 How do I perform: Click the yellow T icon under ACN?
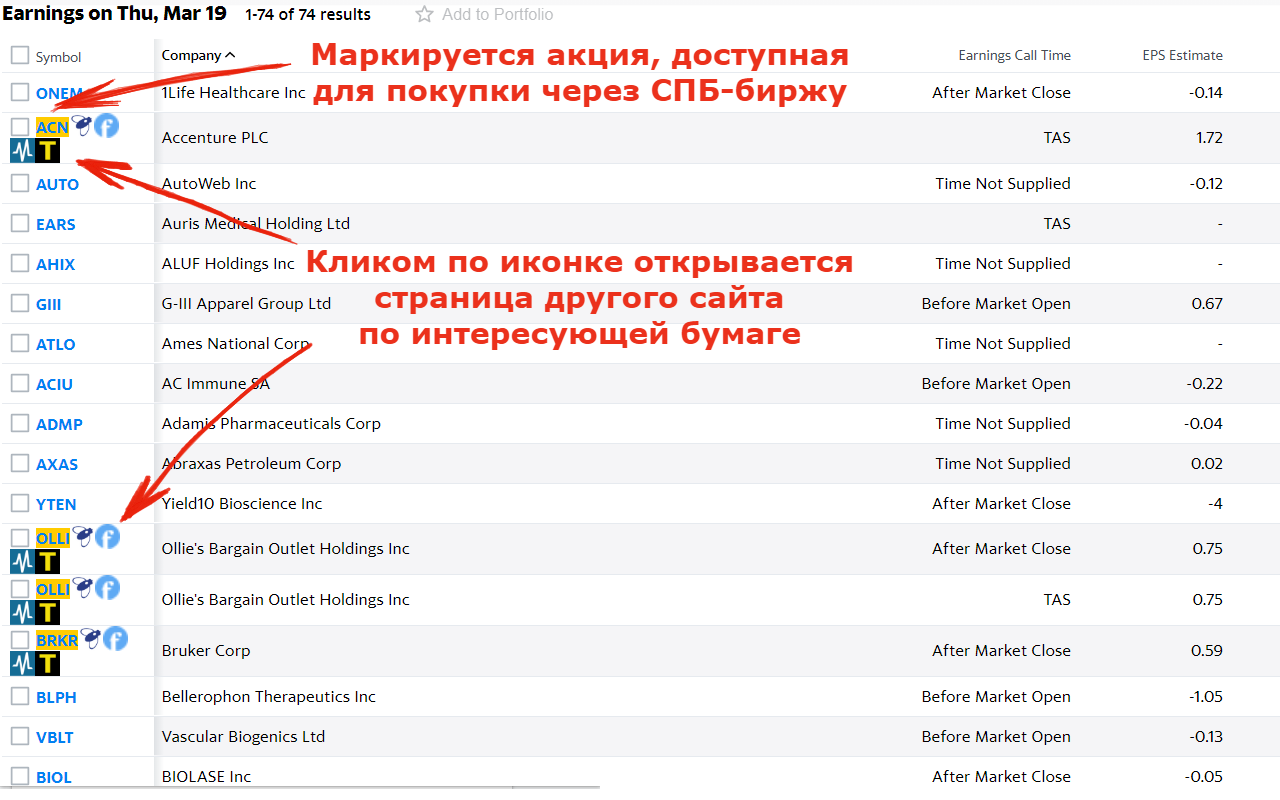point(48,151)
